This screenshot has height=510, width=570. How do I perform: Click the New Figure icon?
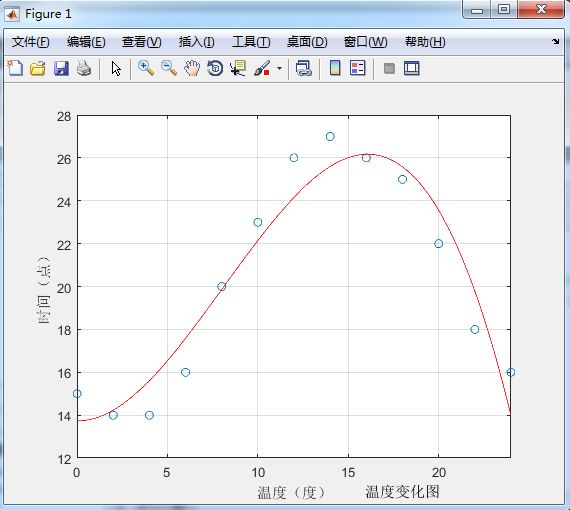(15, 68)
